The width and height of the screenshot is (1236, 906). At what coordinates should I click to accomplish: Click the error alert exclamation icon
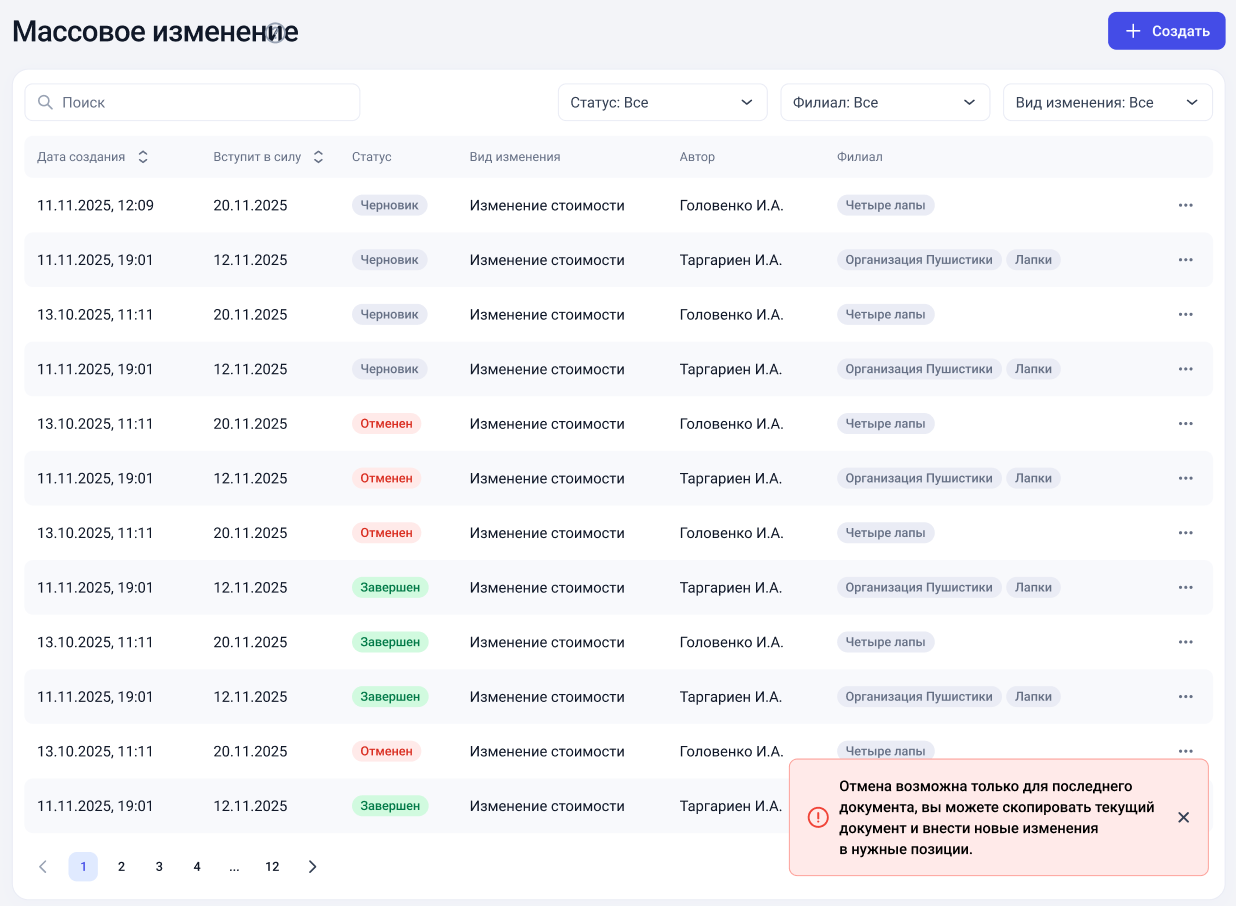point(818,817)
